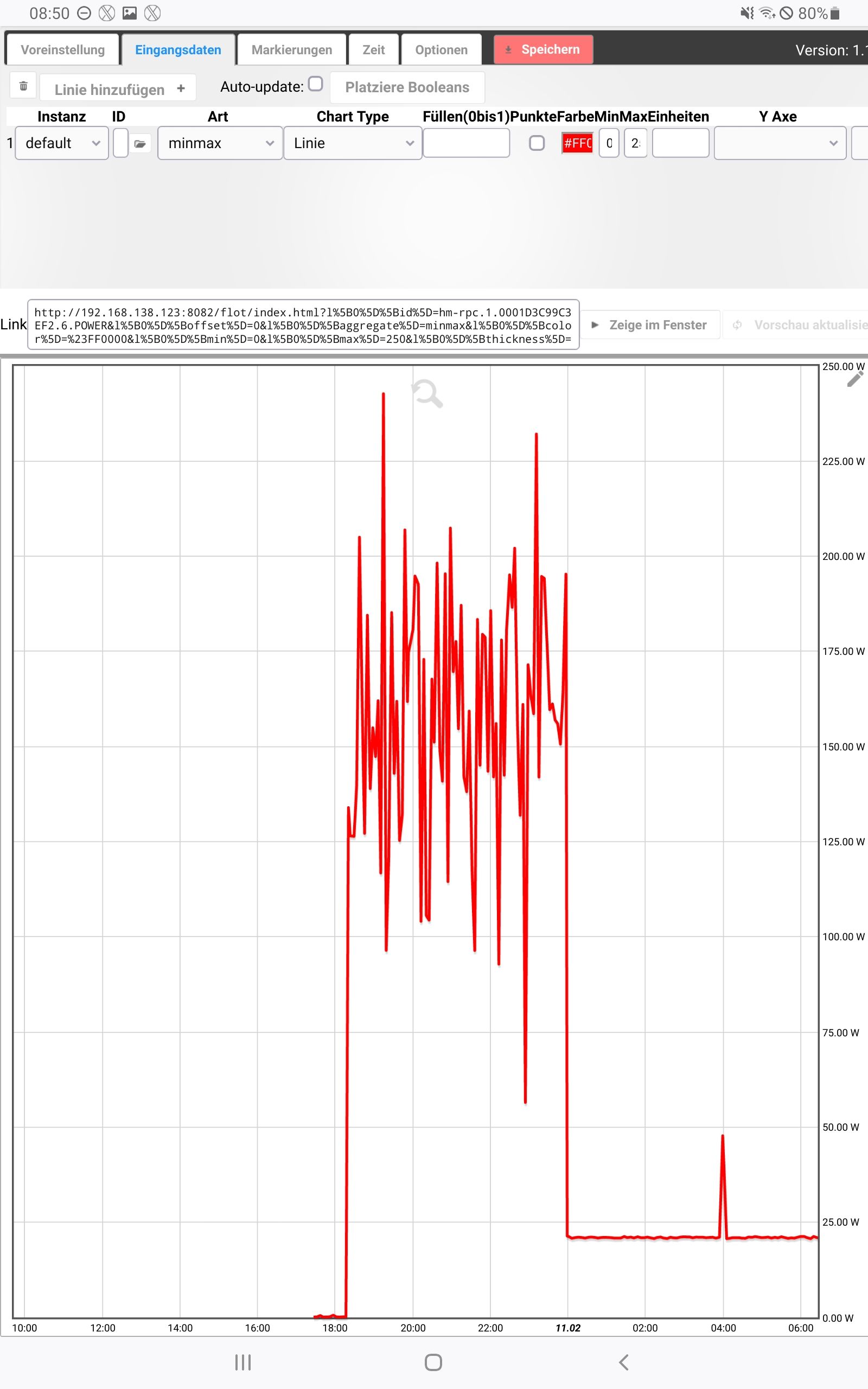Click the Link URL text box
The width and height of the screenshot is (868, 1389).
pyautogui.click(x=303, y=325)
